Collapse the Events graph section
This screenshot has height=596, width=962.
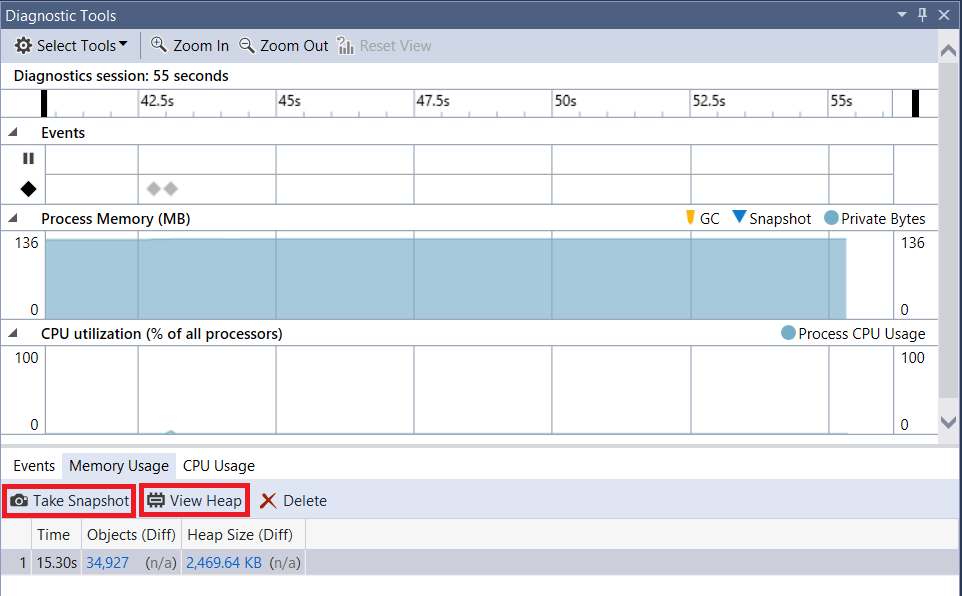[12, 133]
